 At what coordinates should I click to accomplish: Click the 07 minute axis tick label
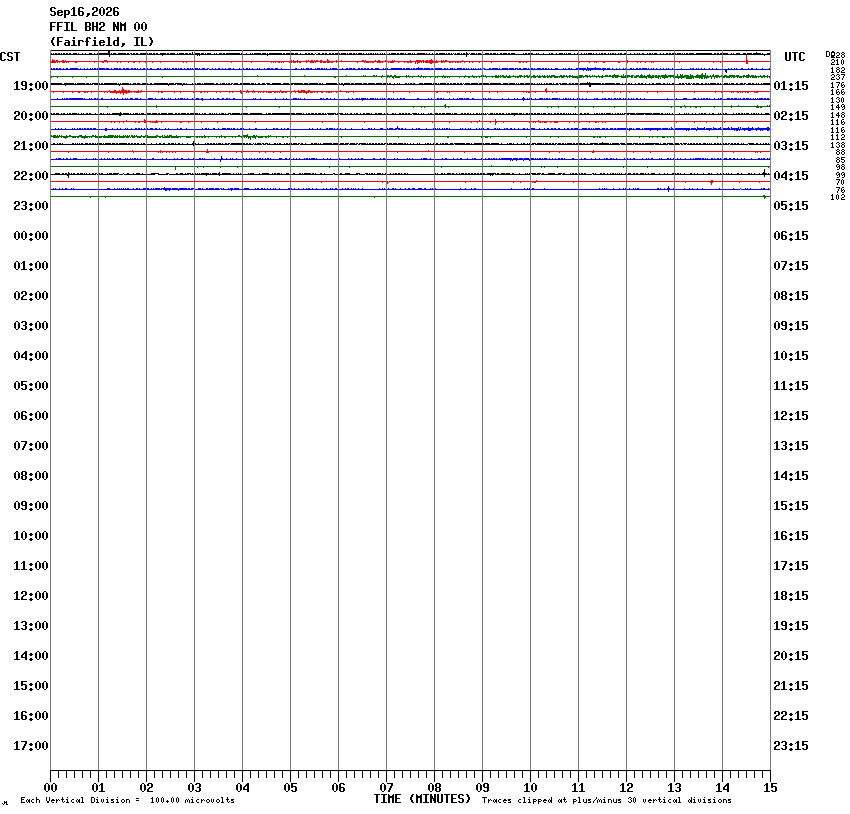click(386, 788)
